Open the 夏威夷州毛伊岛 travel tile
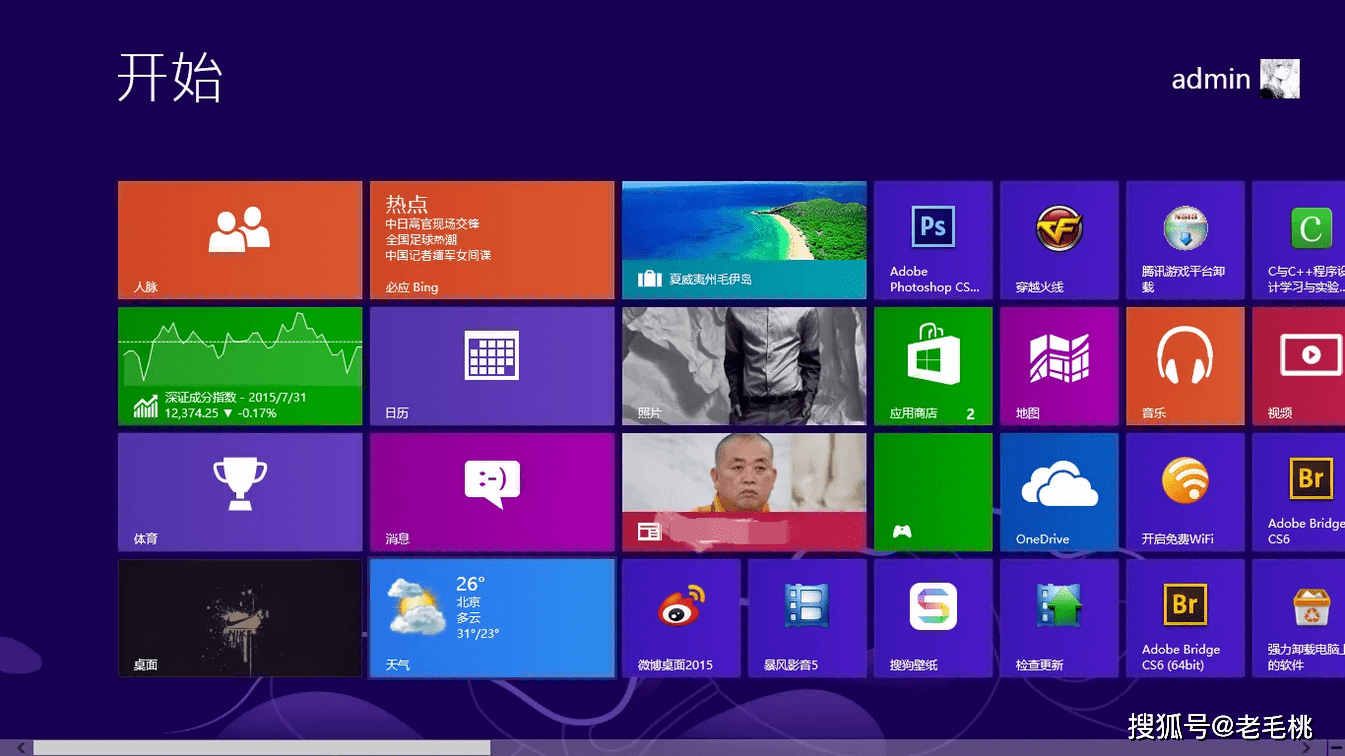 pos(744,240)
